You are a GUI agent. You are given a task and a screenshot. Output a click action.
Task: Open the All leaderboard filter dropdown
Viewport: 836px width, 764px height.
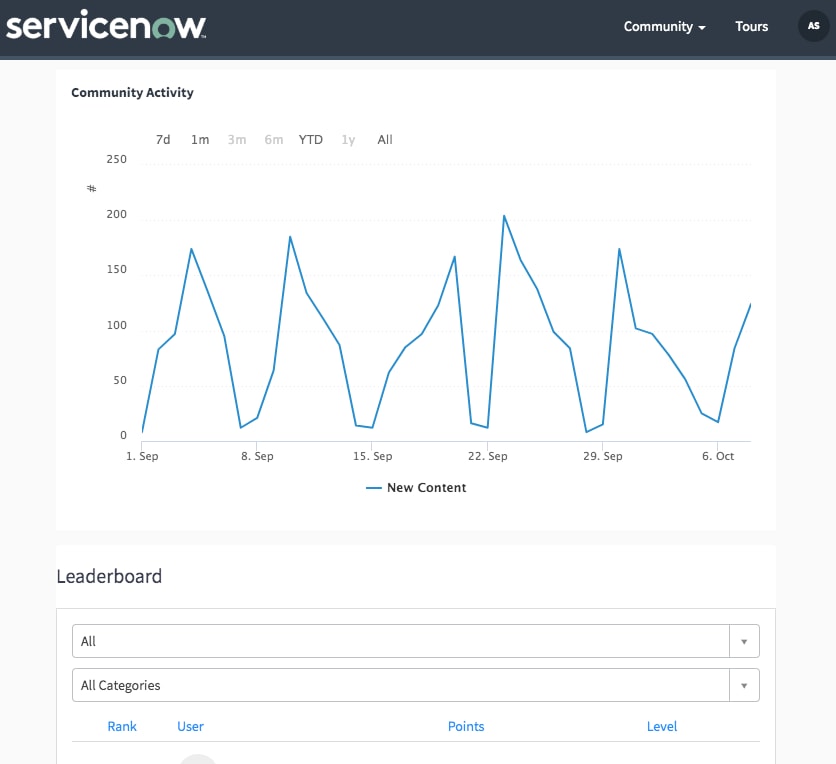[x=416, y=641]
